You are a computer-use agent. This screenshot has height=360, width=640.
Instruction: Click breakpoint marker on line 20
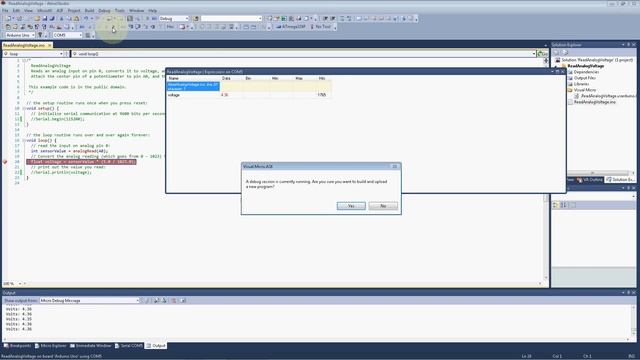click(5, 162)
